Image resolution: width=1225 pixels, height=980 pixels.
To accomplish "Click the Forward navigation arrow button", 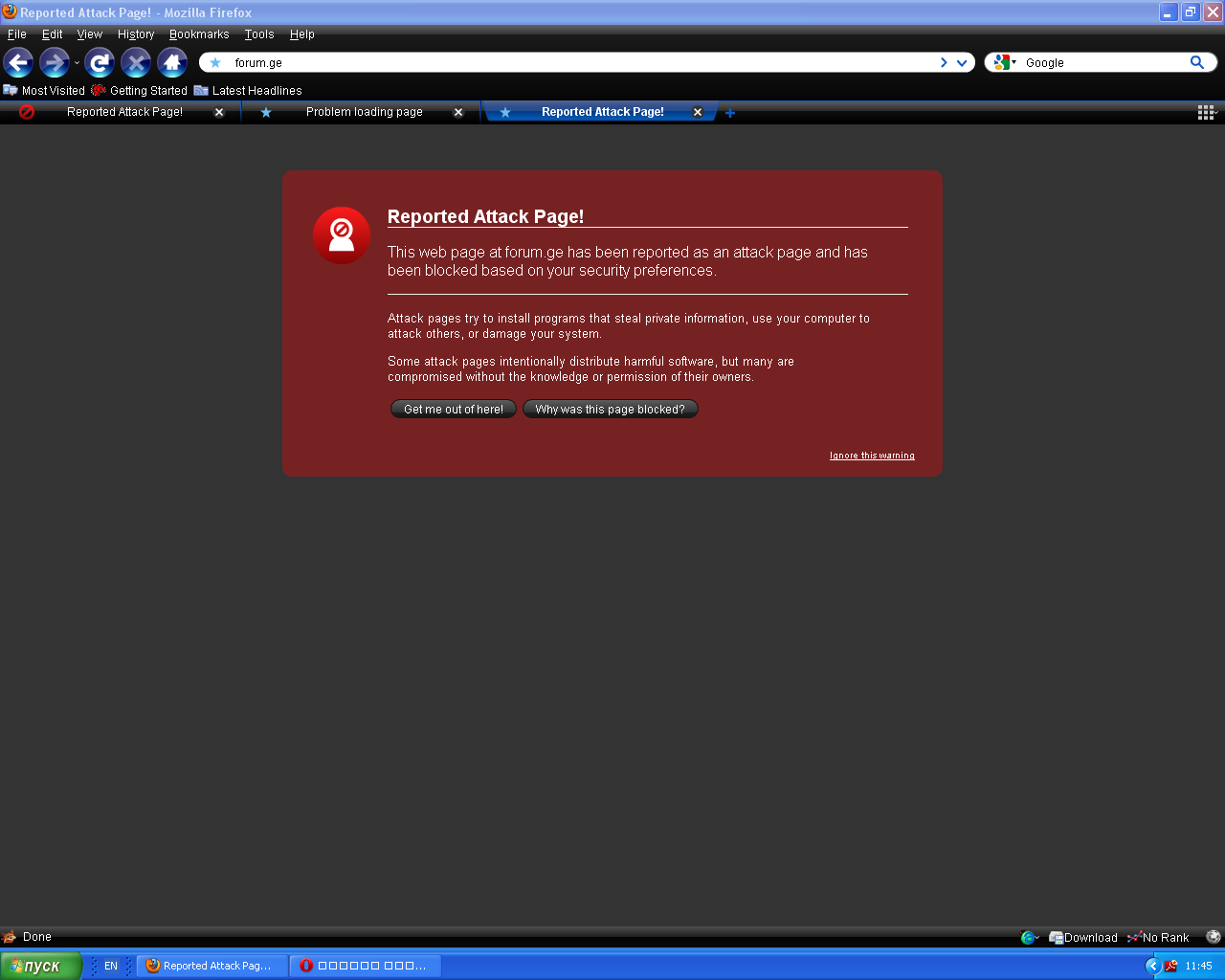I will pyautogui.click(x=55, y=63).
